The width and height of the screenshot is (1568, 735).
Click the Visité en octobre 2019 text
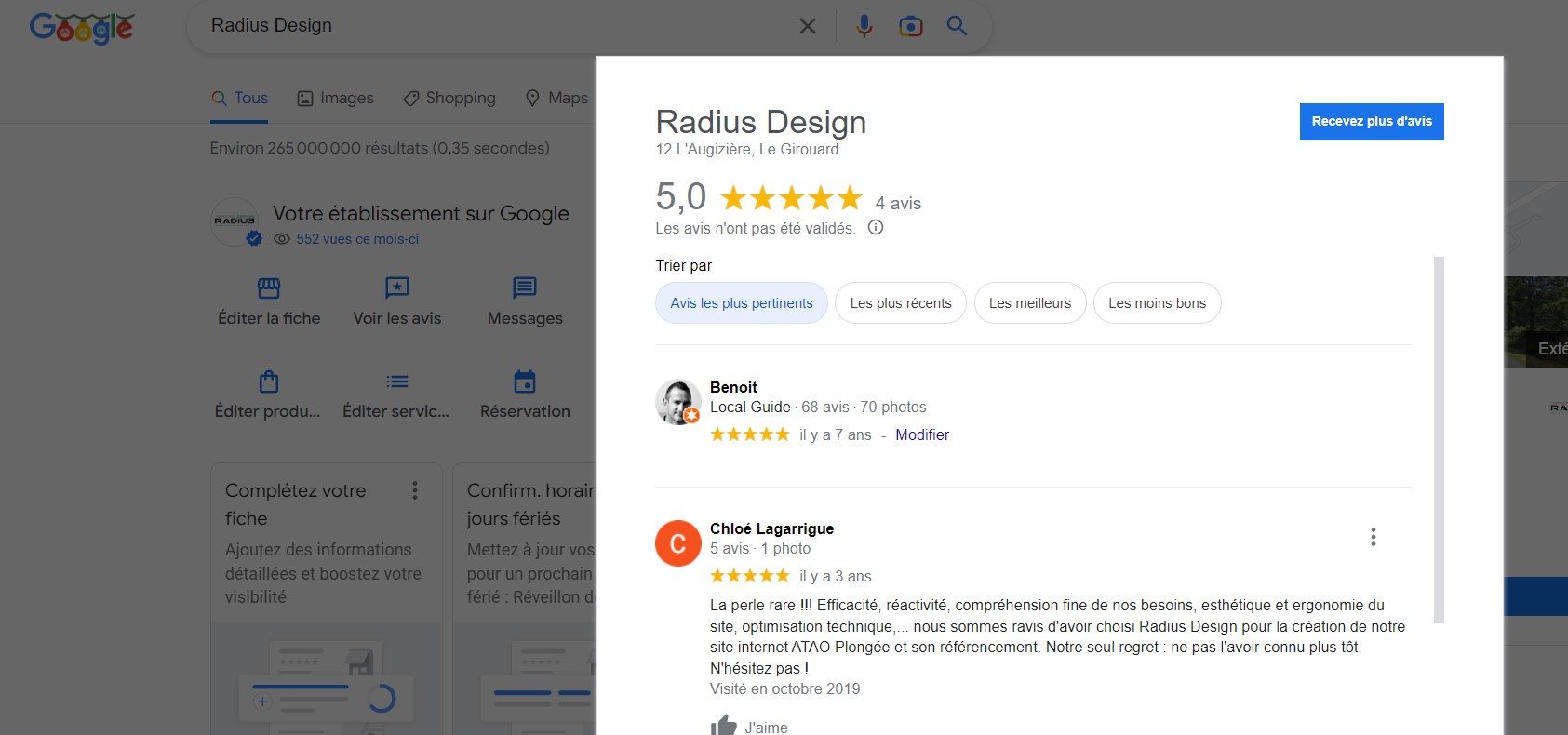pos(785,689)
